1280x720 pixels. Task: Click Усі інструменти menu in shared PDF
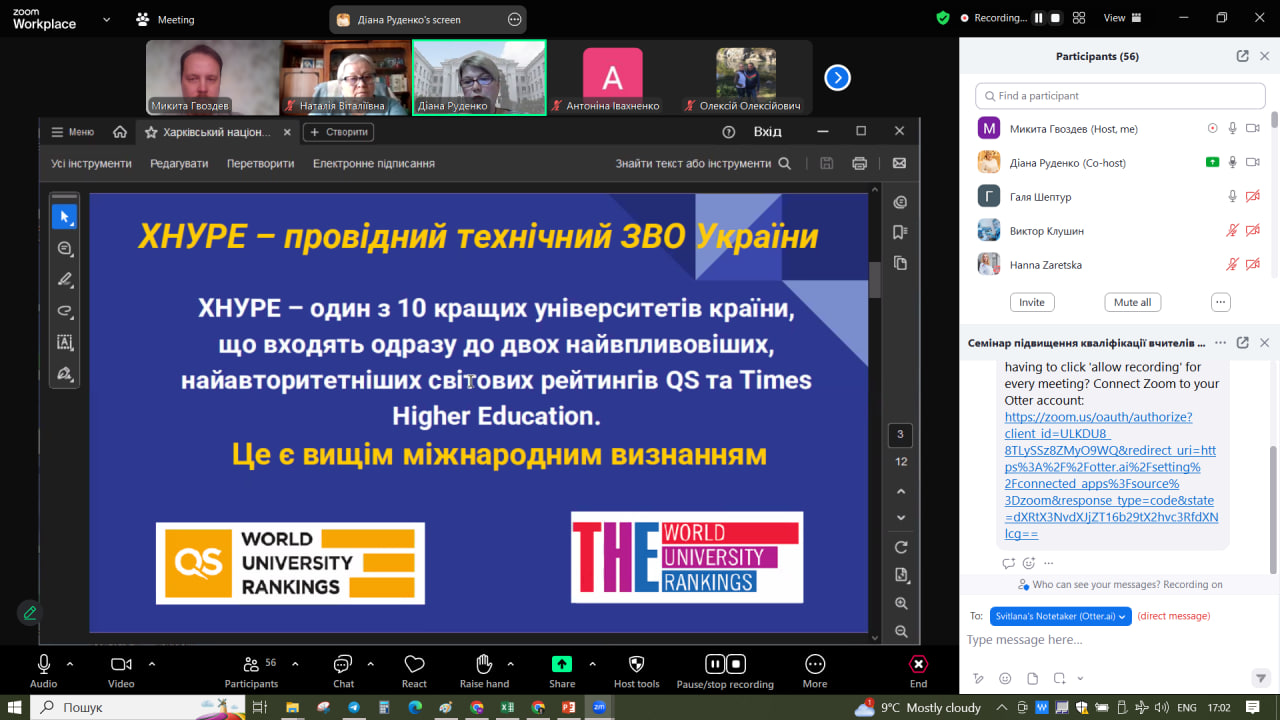91,163
